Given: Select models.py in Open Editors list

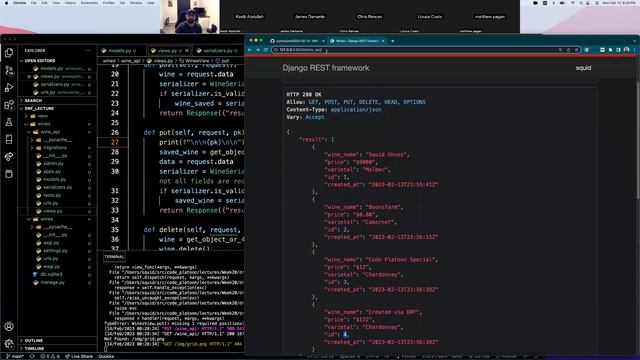Looking at the screenshot, I should coord(57,69).
